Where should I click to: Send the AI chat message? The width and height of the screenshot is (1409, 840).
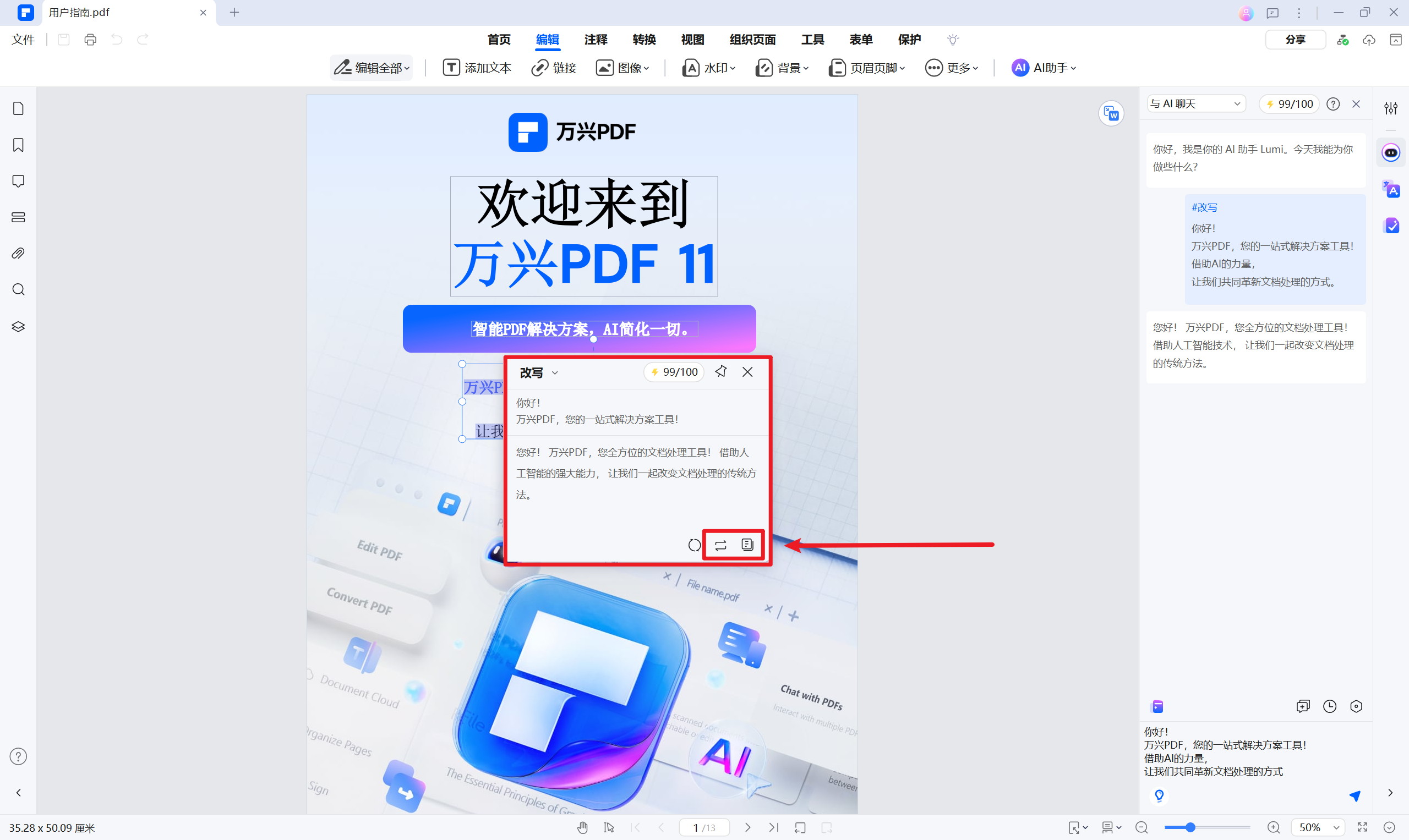tap(1355, 796)
